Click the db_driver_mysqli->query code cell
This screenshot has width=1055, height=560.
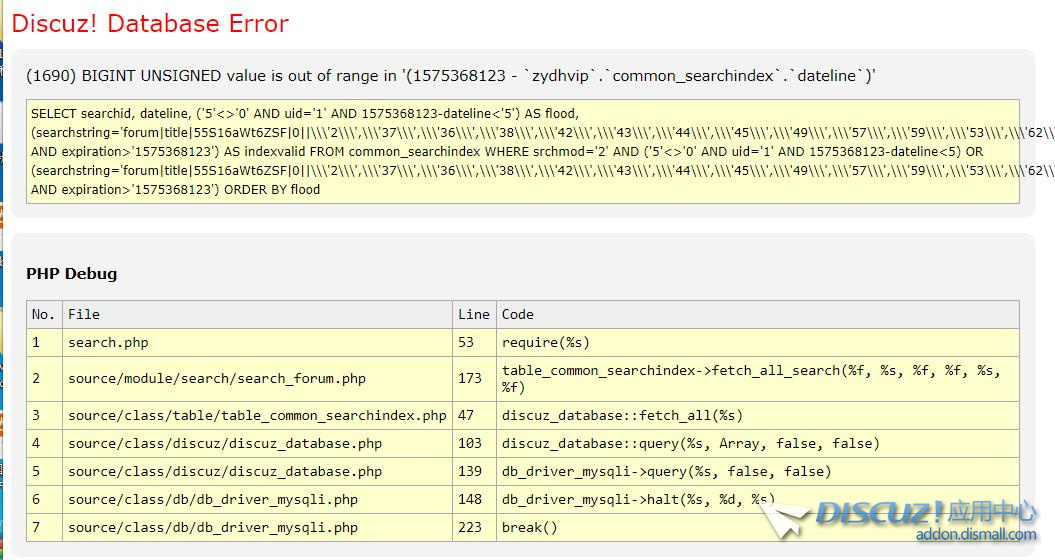758,472
